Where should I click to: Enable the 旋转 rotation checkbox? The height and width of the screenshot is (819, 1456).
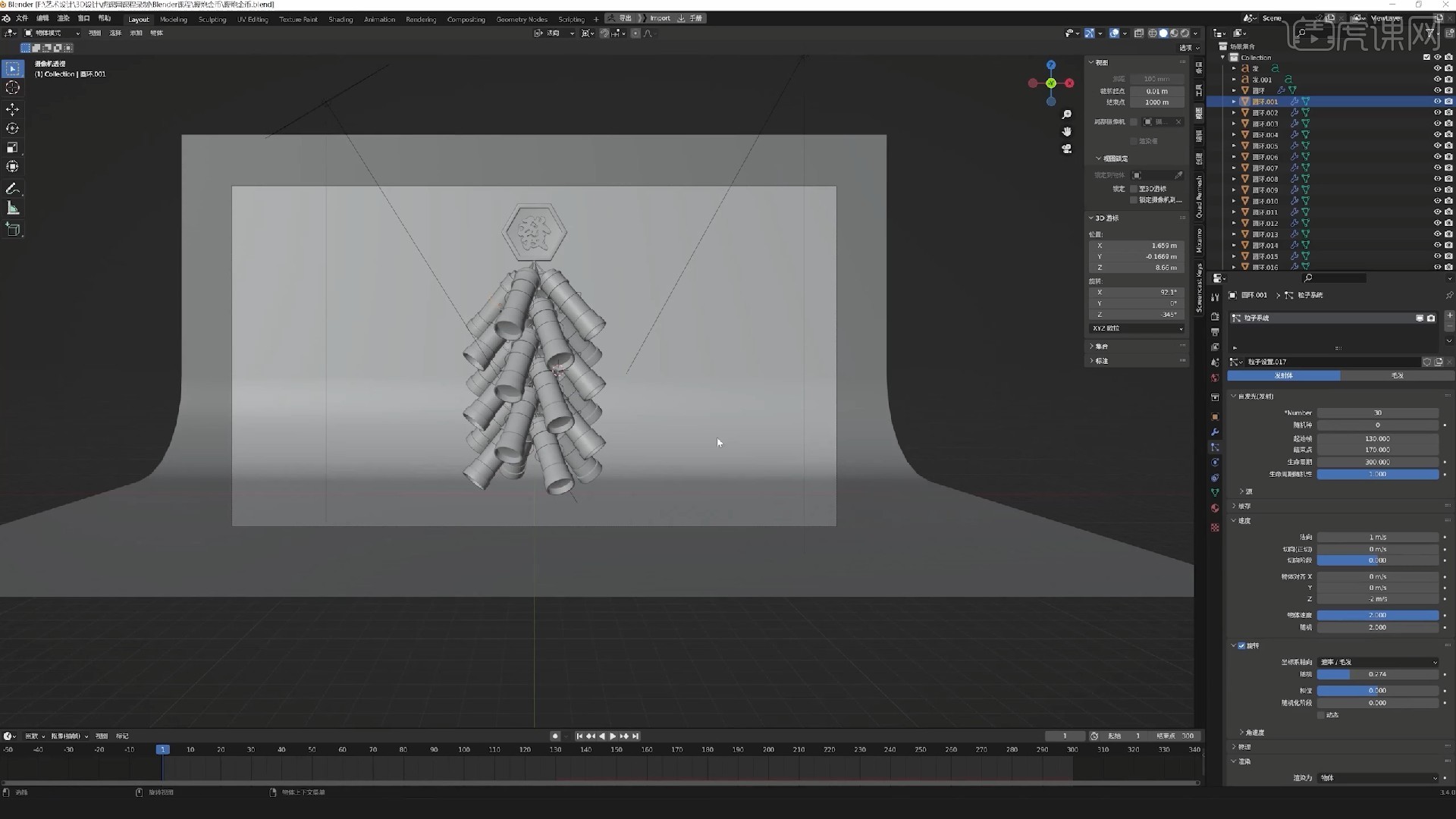click(1241, 645)
